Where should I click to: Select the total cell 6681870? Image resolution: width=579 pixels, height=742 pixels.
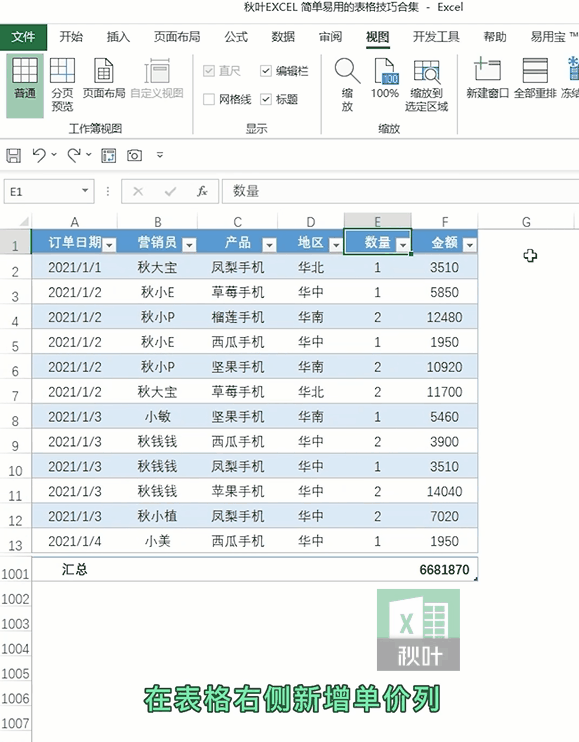point(444,569)
